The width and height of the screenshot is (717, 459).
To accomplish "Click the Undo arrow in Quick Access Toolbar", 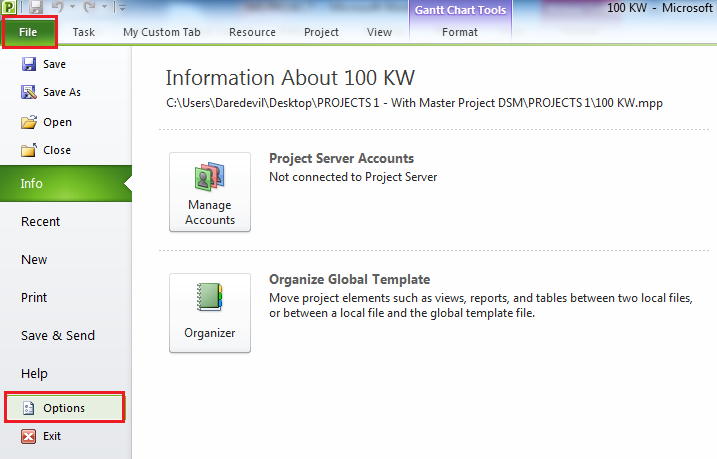I will coord(58,7).
